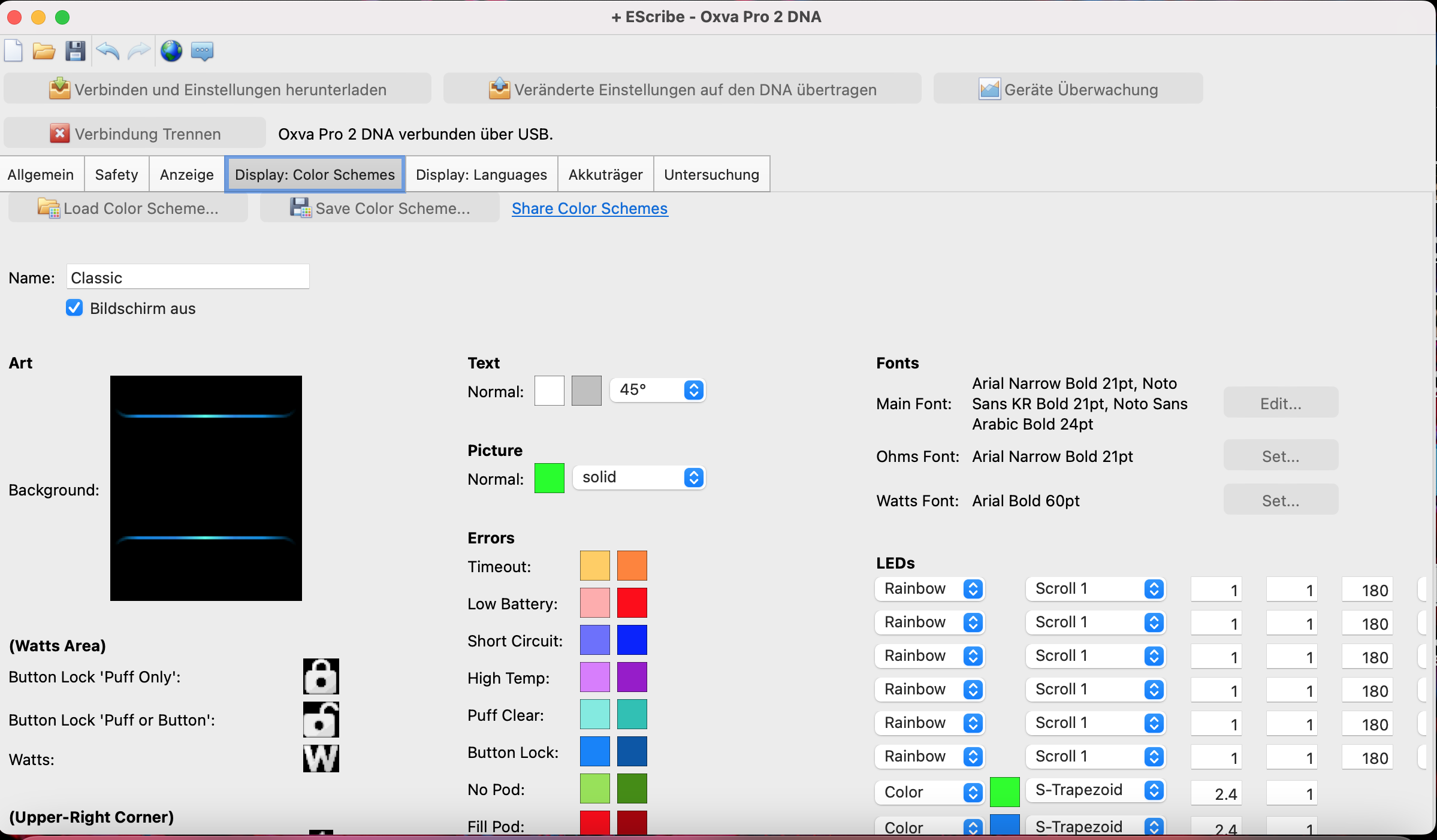Click the Button Lock 'Puff or Button' icon
Viewport: 1437px width, 840px height.
tap(321, 720)
